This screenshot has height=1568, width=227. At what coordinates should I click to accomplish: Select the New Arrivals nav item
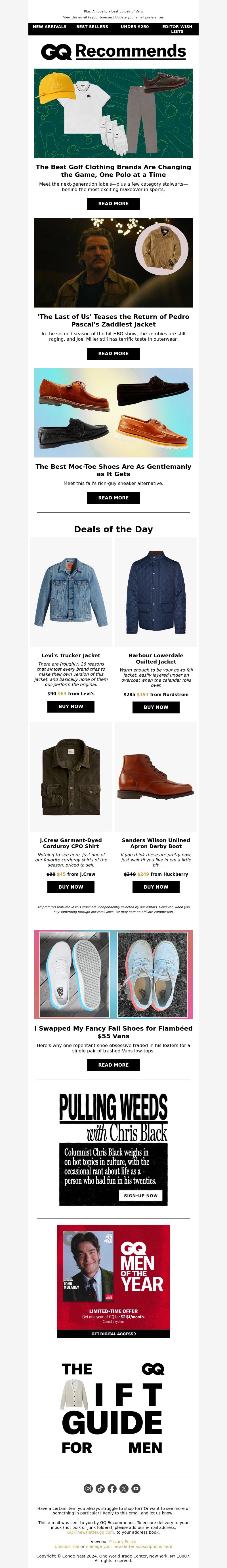point(49,27)
